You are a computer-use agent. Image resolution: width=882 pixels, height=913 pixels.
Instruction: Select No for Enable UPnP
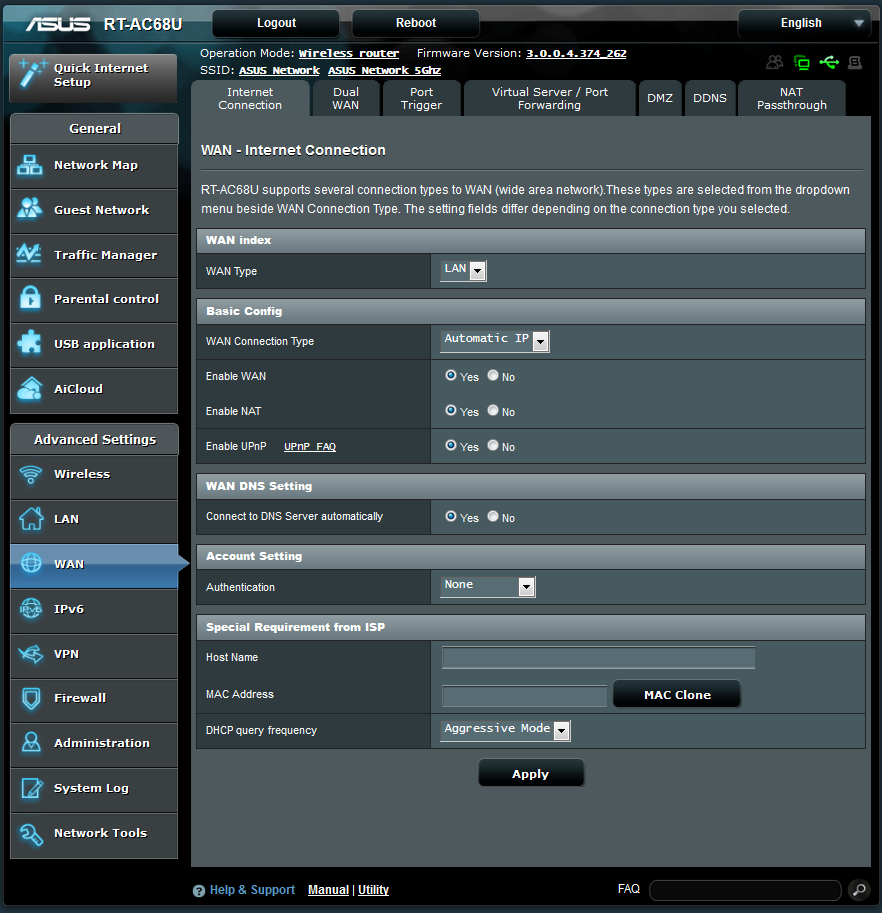[493, 445]
